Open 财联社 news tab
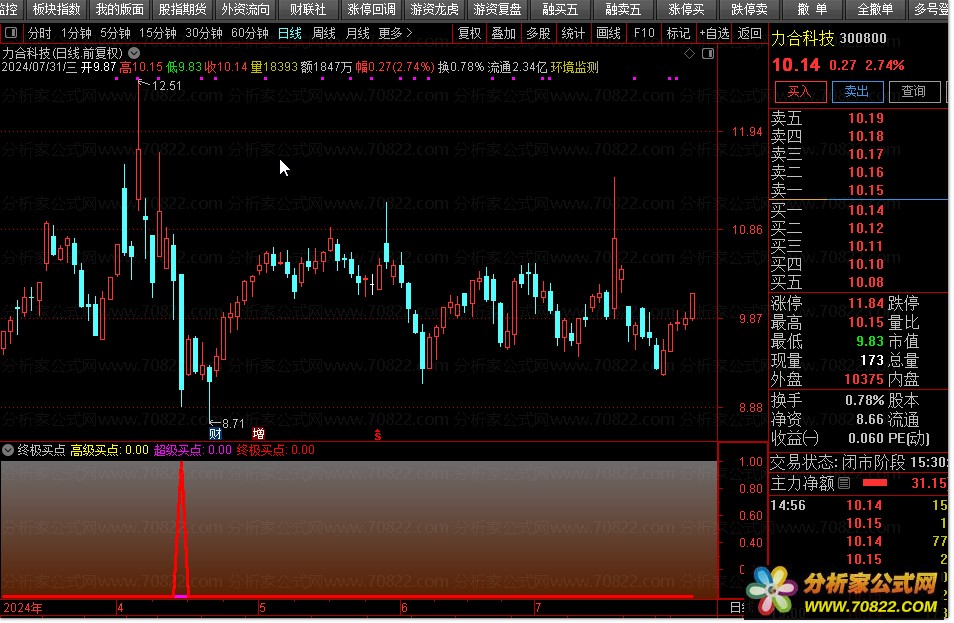This screenshot has height=623, width=954. 308,9
